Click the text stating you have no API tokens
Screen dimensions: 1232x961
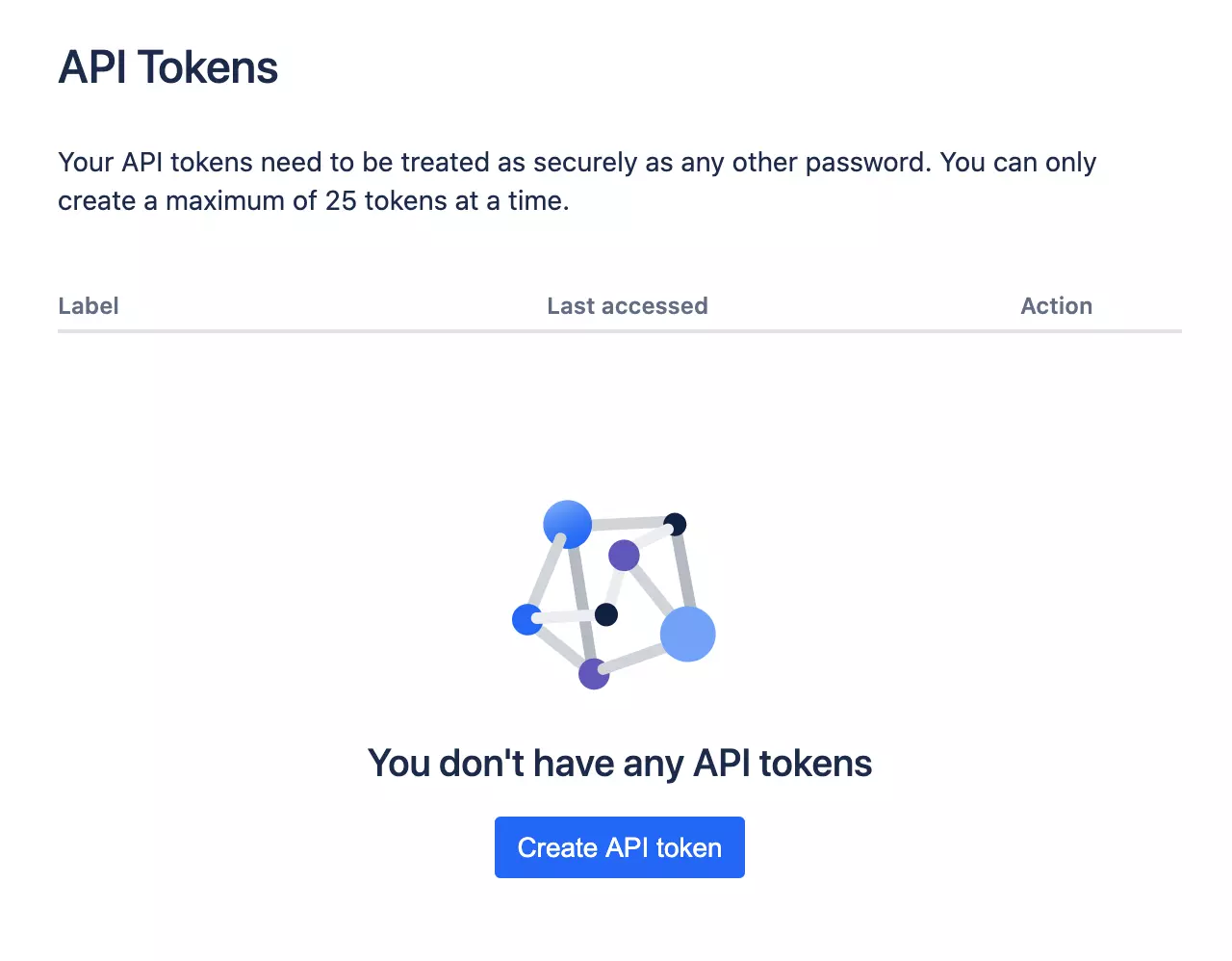[x=619, y=762]
